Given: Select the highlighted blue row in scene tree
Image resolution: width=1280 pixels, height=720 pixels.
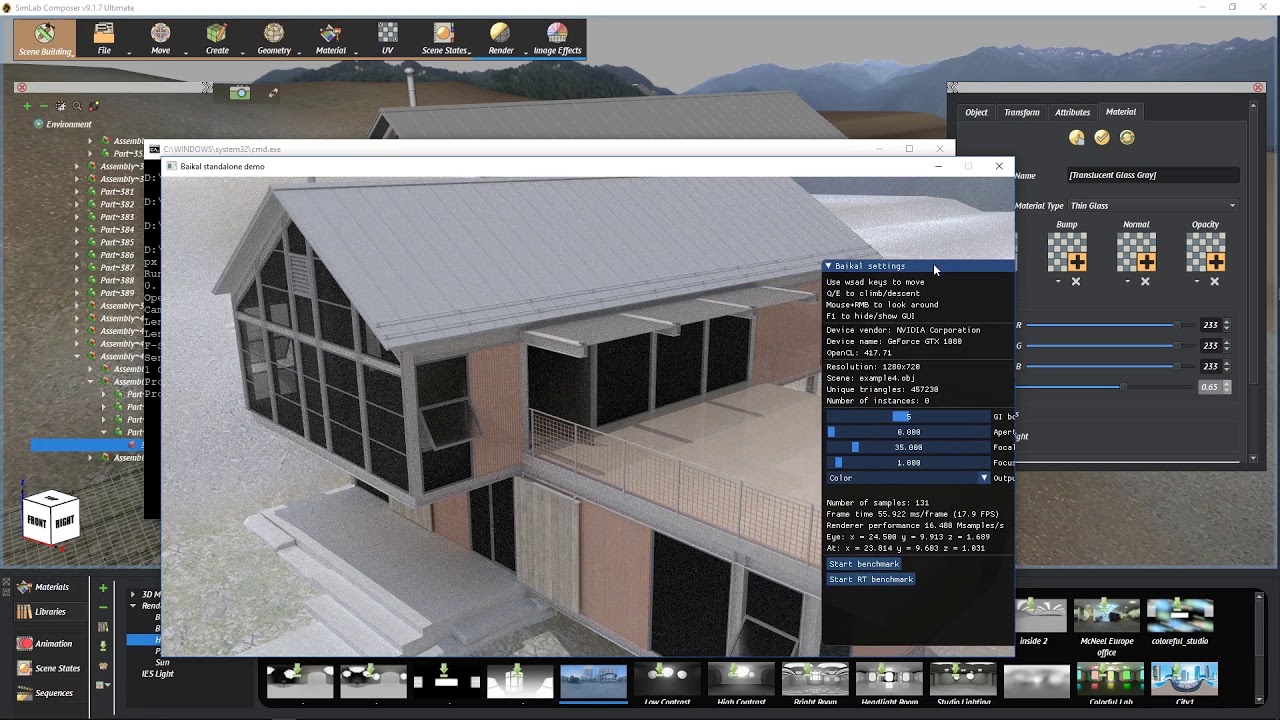Looking at the screenshot, I should (x=87, y=445).
